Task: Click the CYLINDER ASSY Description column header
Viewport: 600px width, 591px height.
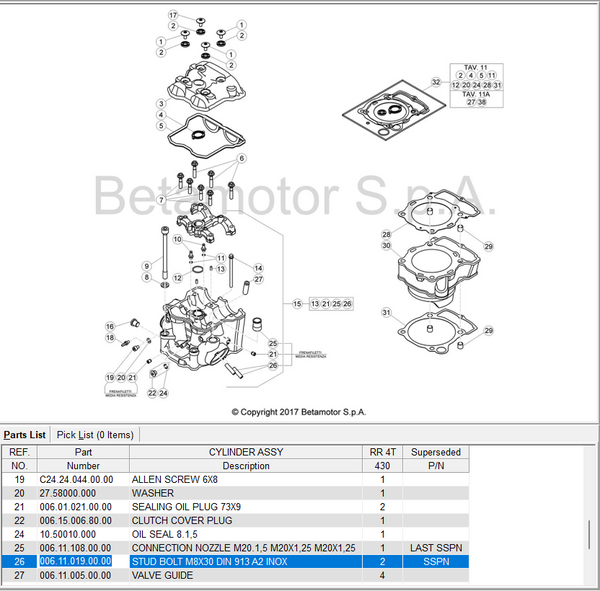Action: pos(246,459)
